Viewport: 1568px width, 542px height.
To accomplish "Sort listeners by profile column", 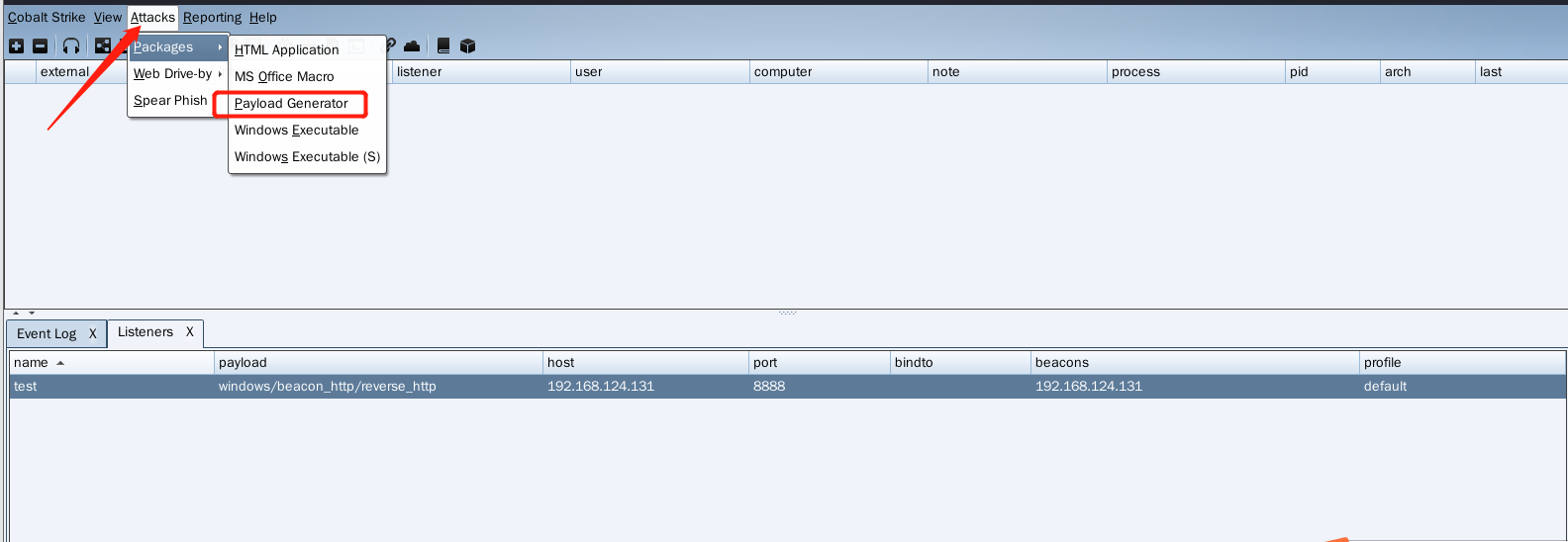I will click(x=1462, y=362).
